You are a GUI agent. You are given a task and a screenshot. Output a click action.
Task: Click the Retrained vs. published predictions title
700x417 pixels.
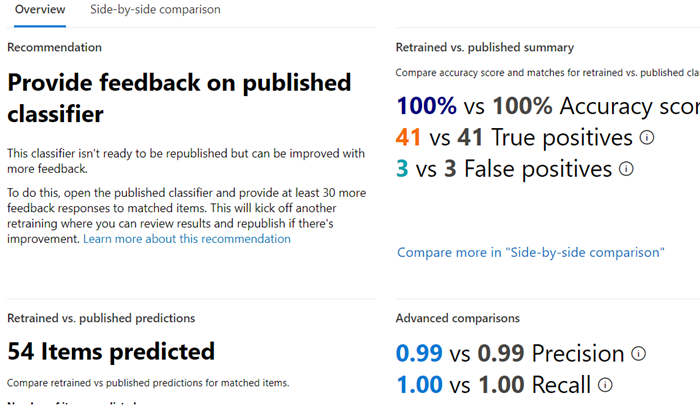[101, 318]
